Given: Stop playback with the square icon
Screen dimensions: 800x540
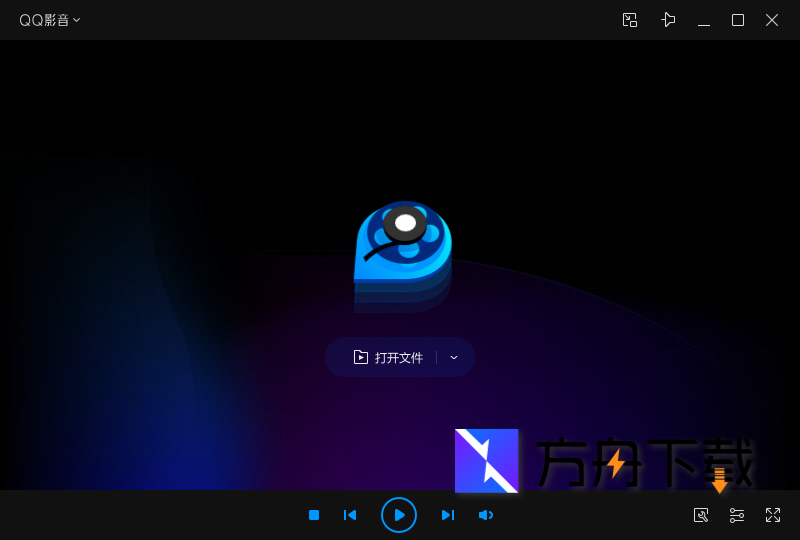Looking at the screenshot, I should (x=314, y=515).
